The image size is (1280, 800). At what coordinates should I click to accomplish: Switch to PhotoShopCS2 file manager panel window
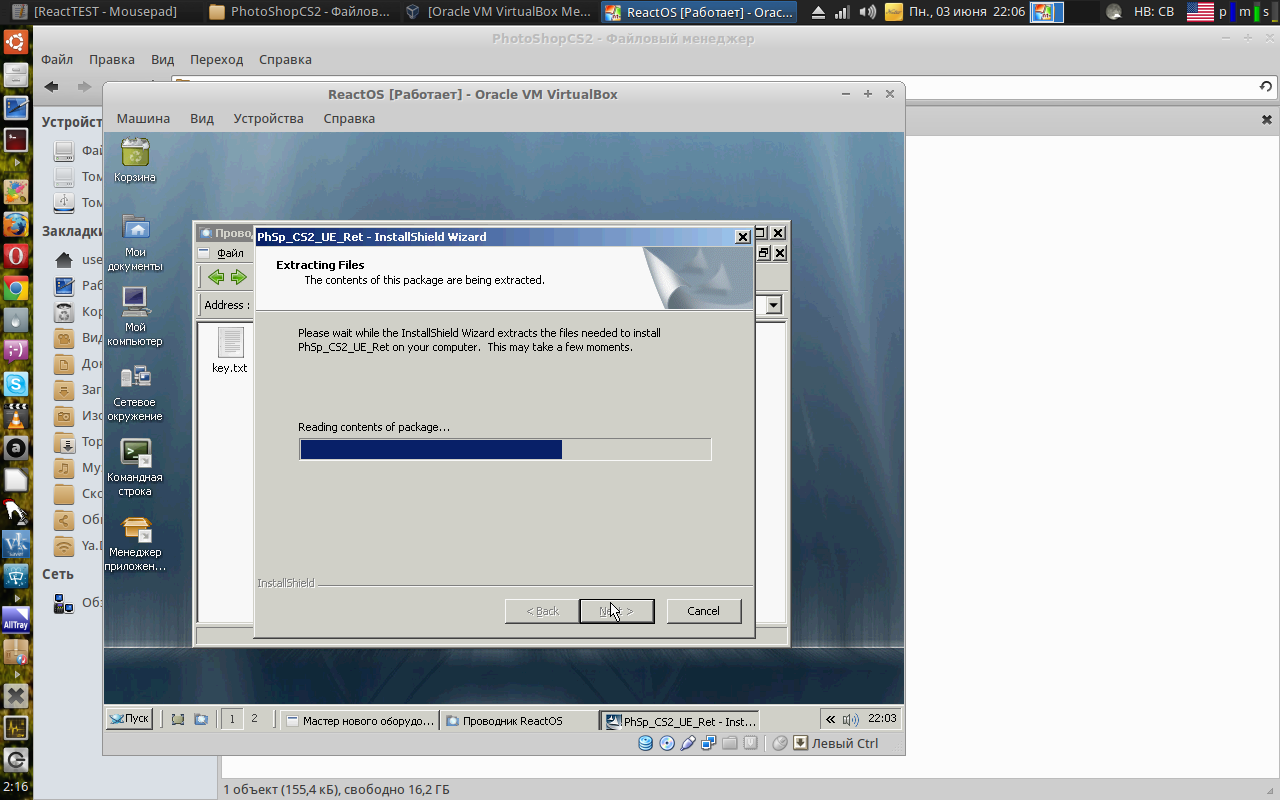point(300,12)
